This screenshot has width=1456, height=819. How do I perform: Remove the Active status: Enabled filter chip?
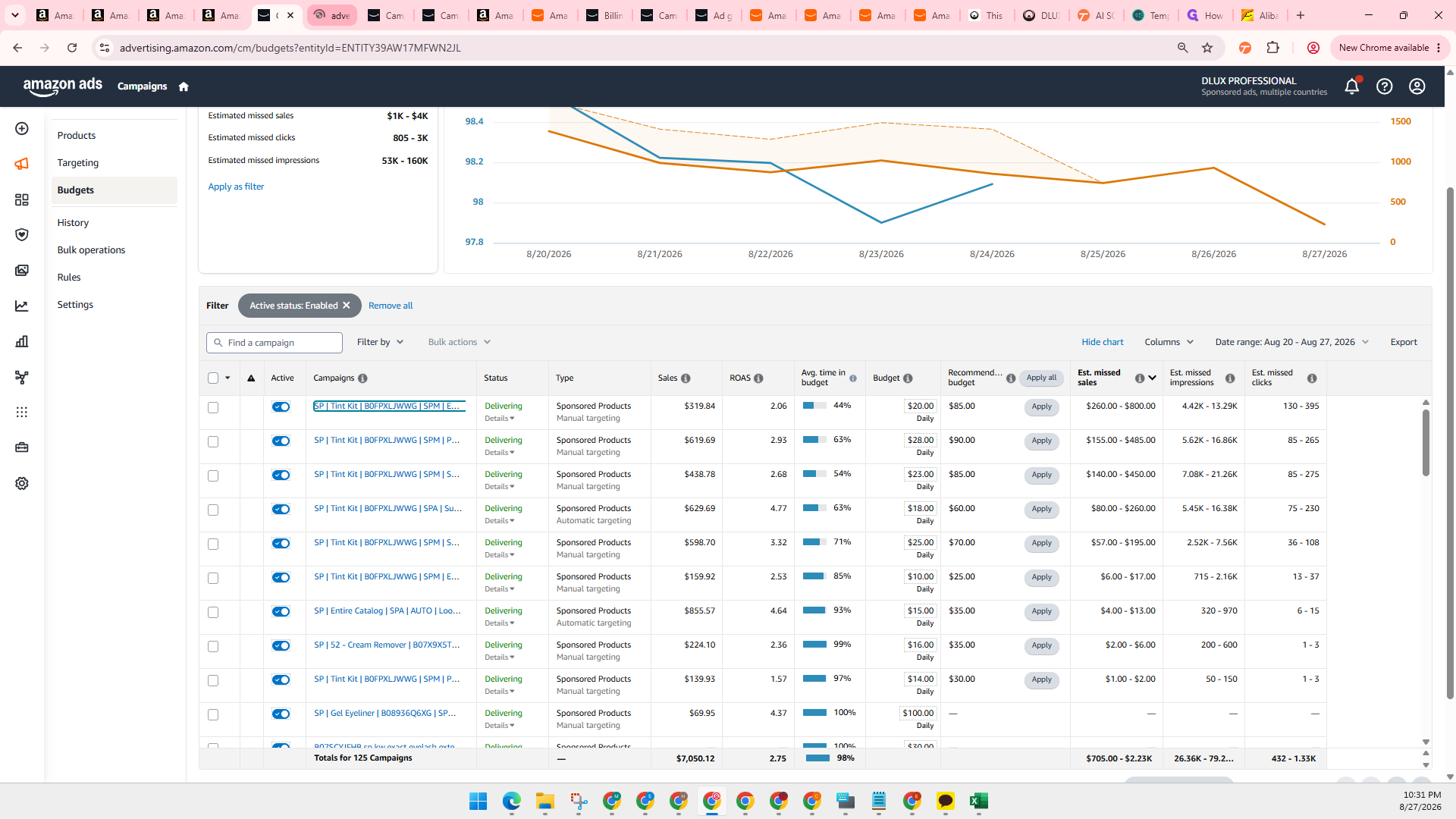coord(347,306)
